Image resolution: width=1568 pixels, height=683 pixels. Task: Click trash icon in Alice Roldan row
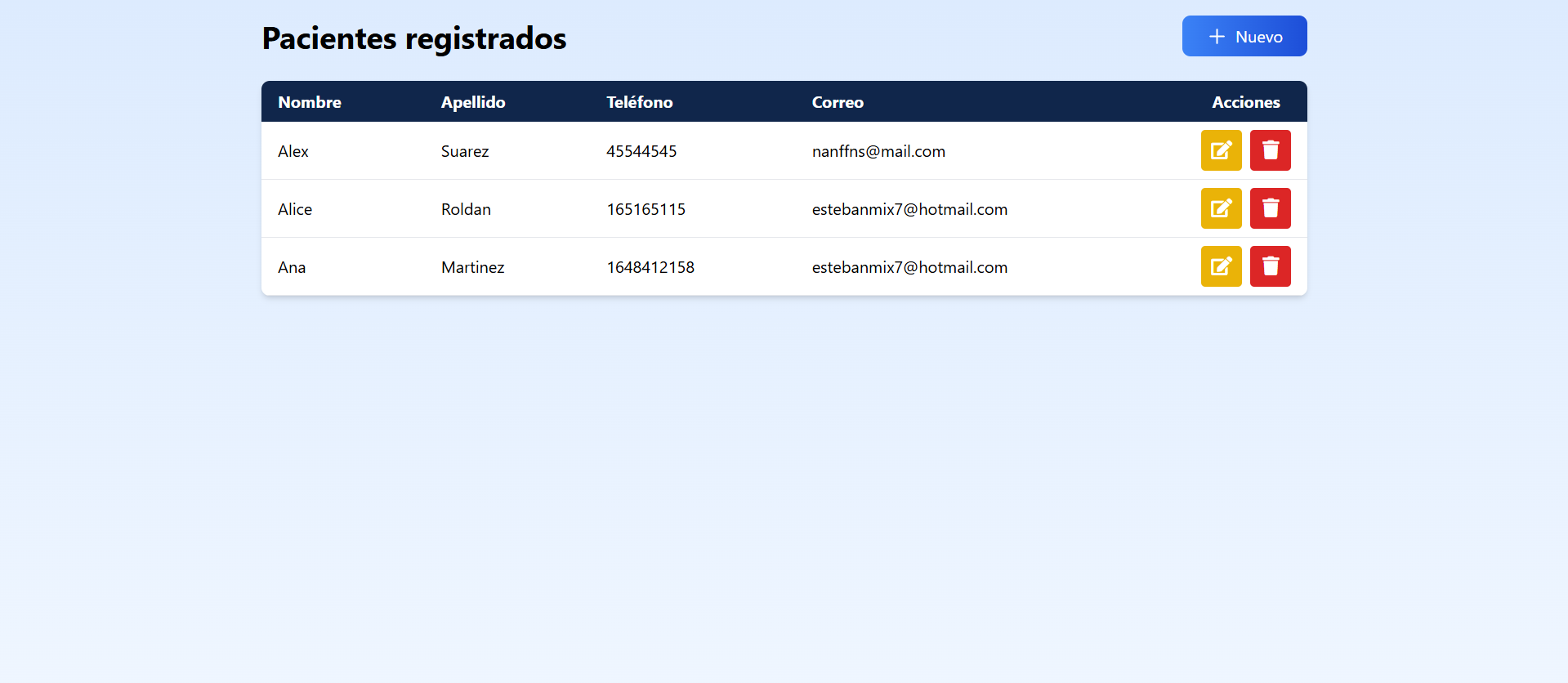pyautogui.click(x=1270, y=208)
